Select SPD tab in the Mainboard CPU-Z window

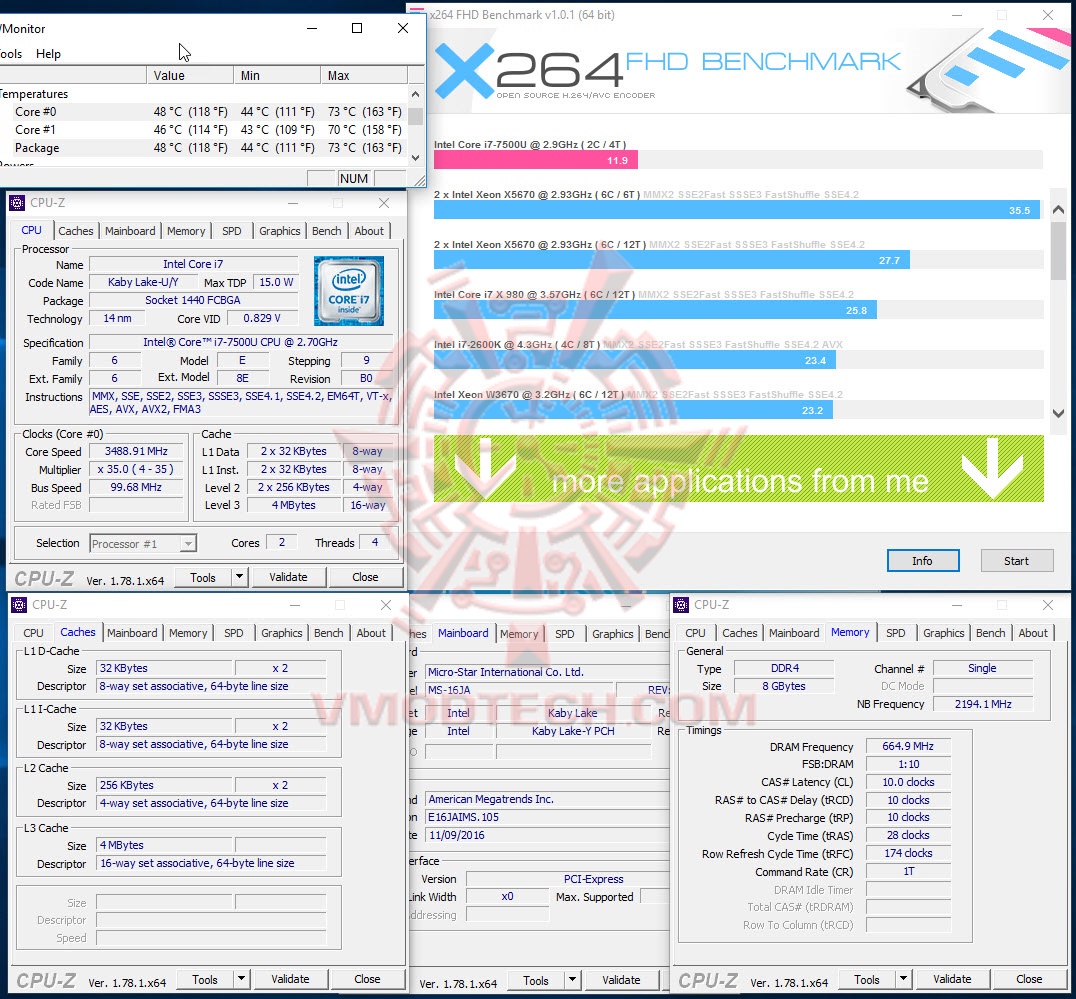565,634
